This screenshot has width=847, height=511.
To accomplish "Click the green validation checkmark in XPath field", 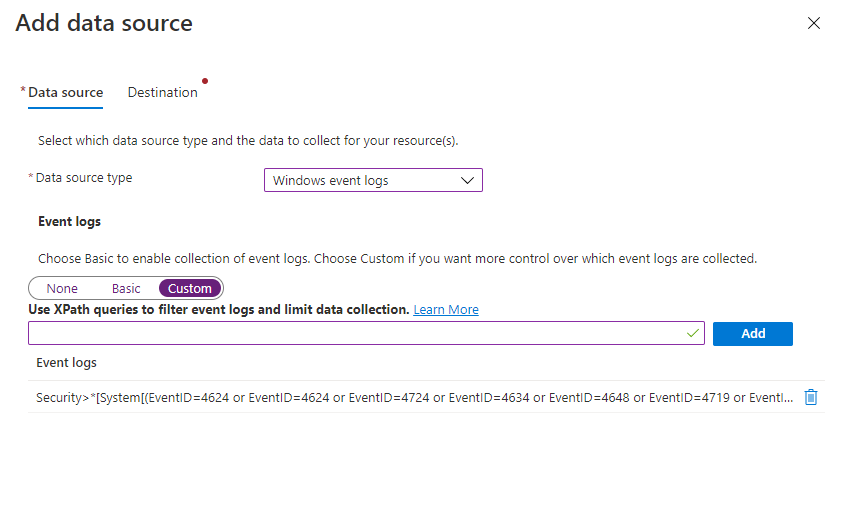I will 693,333.
